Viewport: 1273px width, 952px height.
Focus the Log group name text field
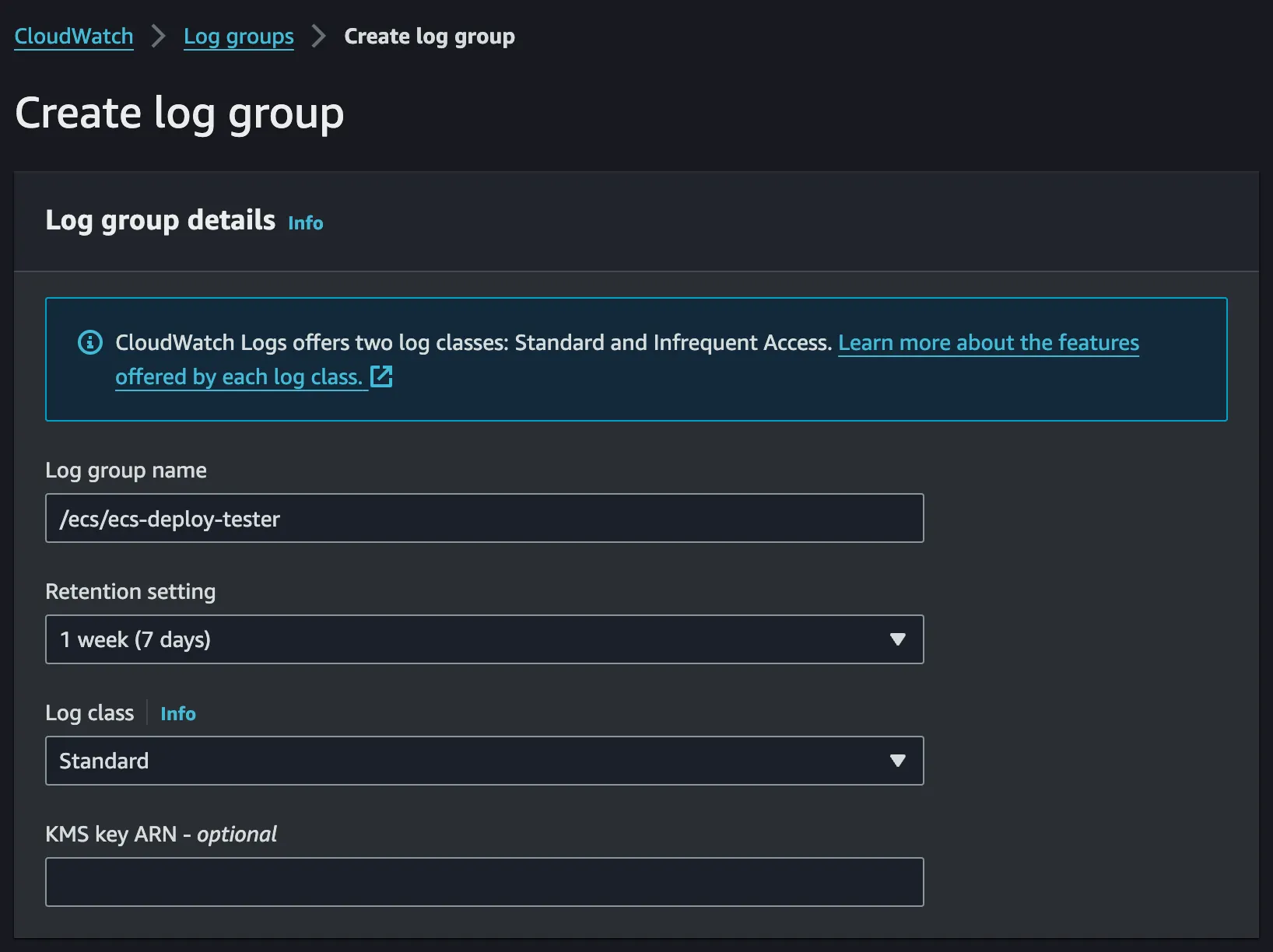[x=484, y=518]
